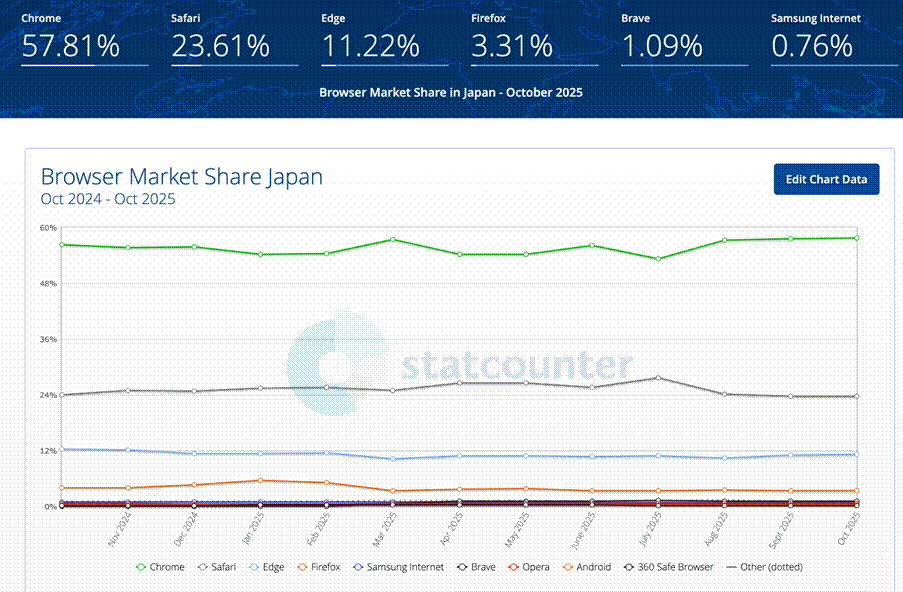Screen dimensions: 903x592
Task: Click Safari's July 2025 peak data point
Action: pyautogui.click(x=657, y=377)
